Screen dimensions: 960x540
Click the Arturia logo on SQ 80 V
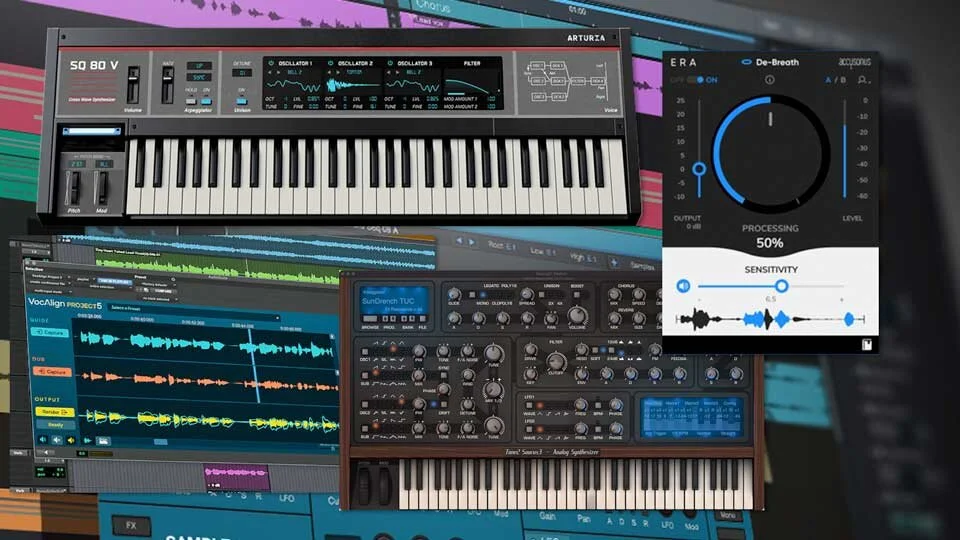(586, 38)
